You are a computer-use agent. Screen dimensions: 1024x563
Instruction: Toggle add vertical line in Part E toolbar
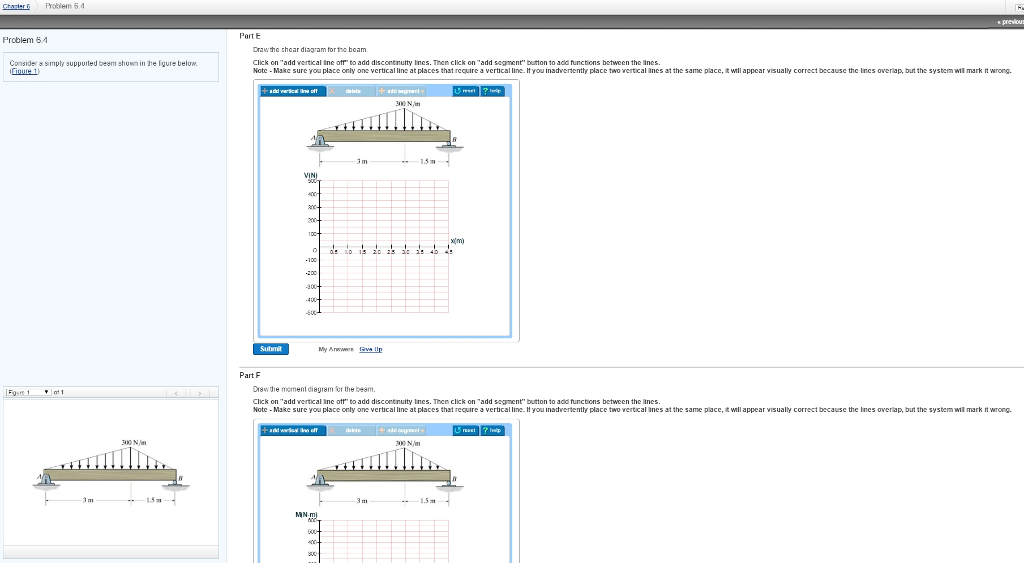click(x=293, y=91)
